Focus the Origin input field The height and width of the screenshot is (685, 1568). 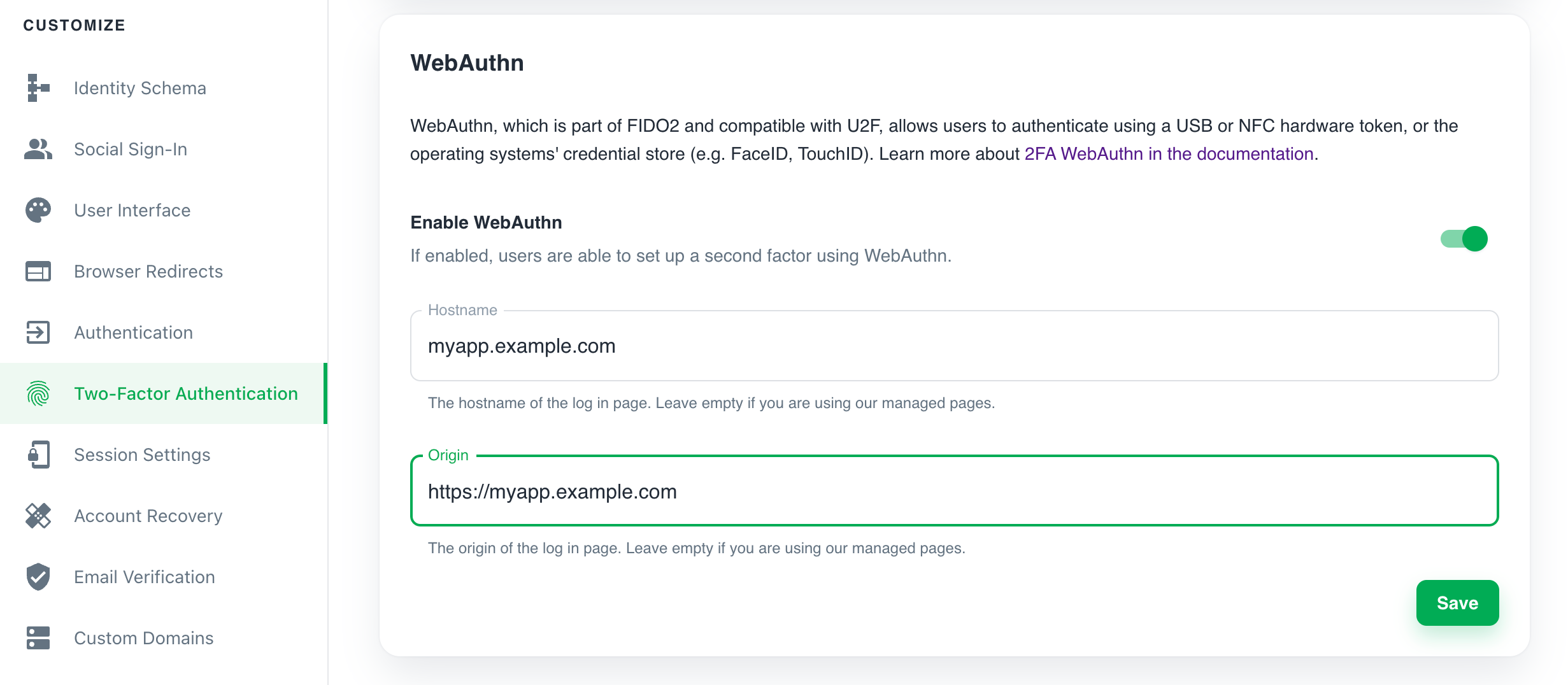(x=954, y=491)
